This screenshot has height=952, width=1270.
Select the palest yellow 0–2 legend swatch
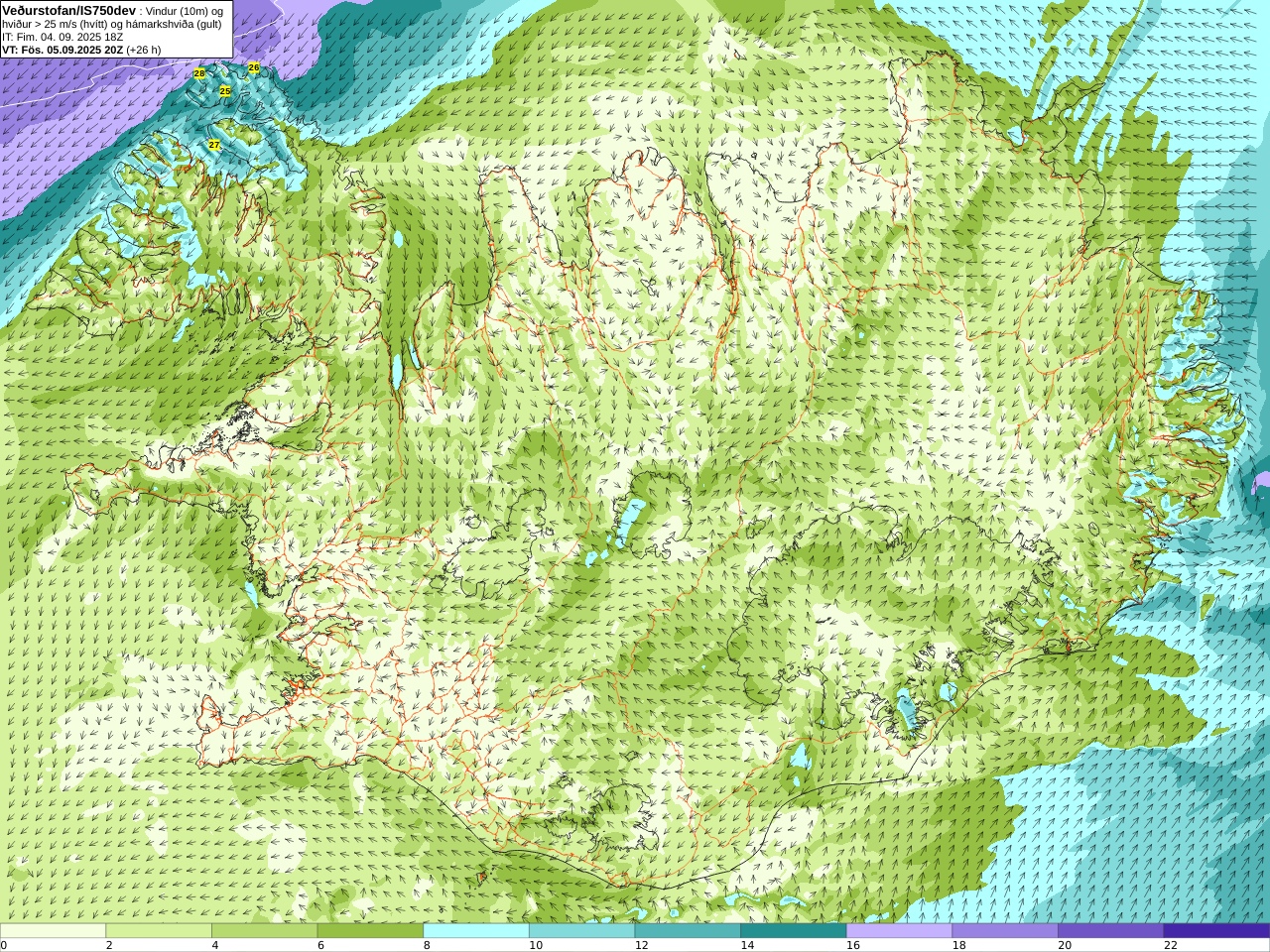click(x=53, y=931)
